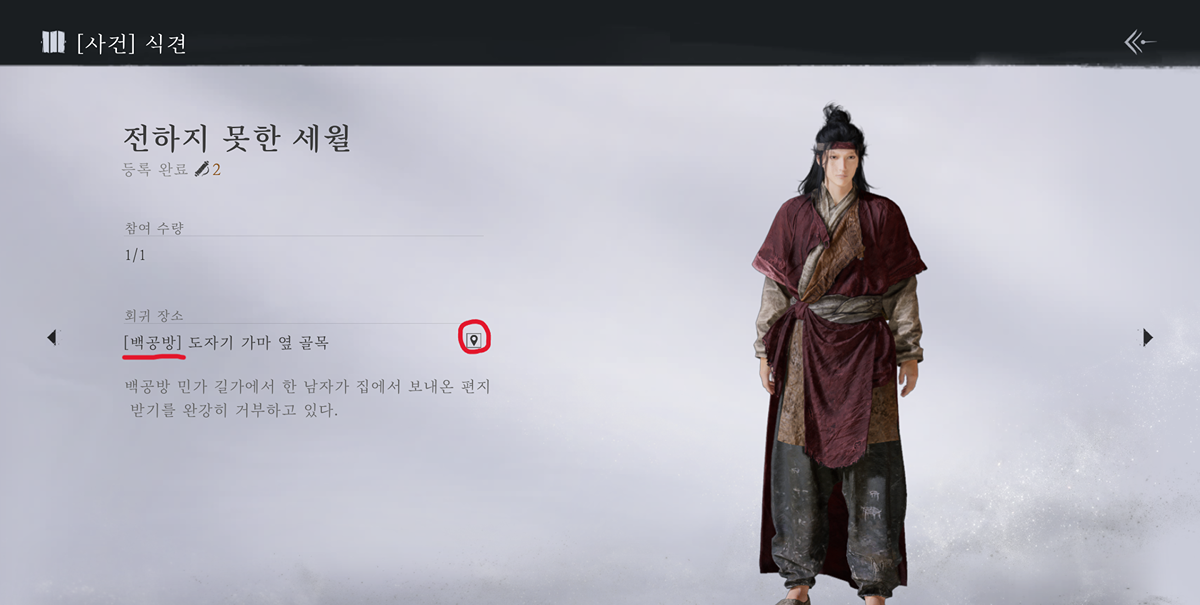1200x605 pixels.
Task: Click the 회귀 장소 section label
Action: pyautogui.click(x=154, y=315)
